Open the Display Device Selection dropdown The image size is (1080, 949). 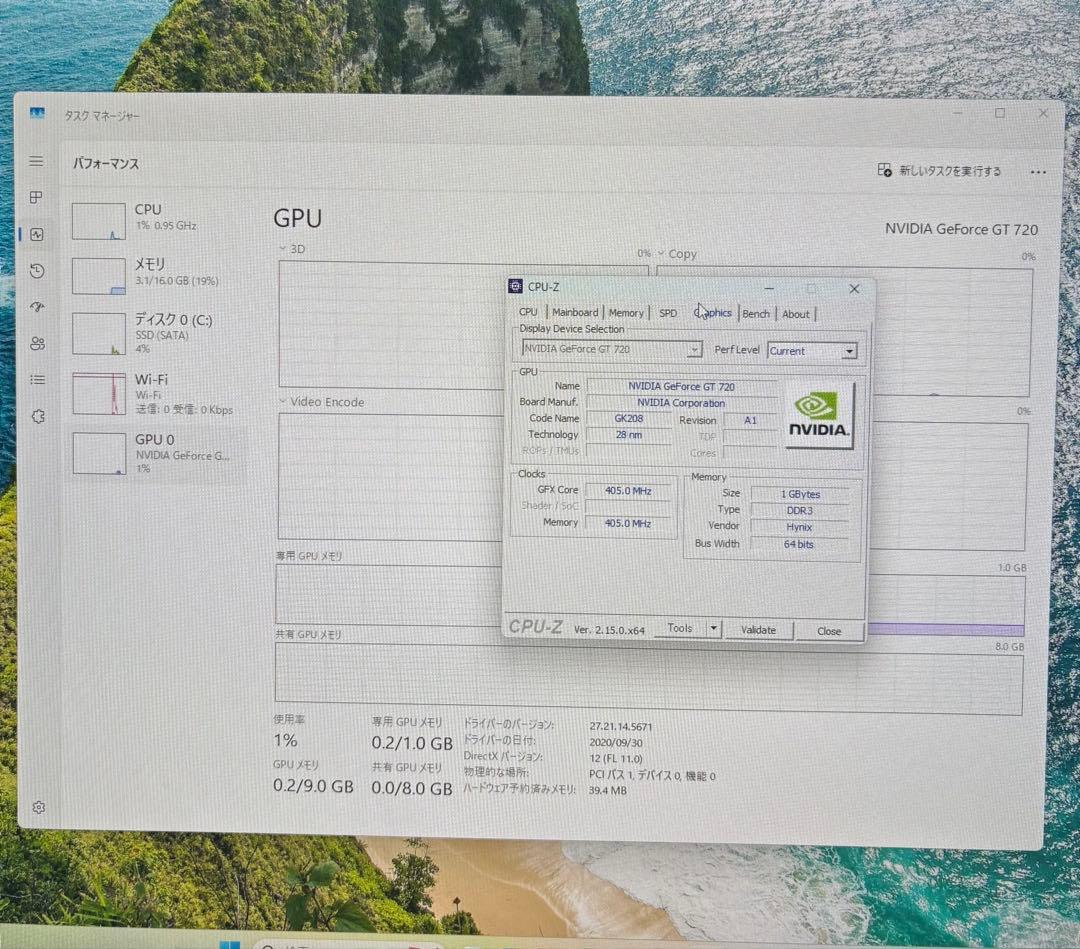point(694,350)
